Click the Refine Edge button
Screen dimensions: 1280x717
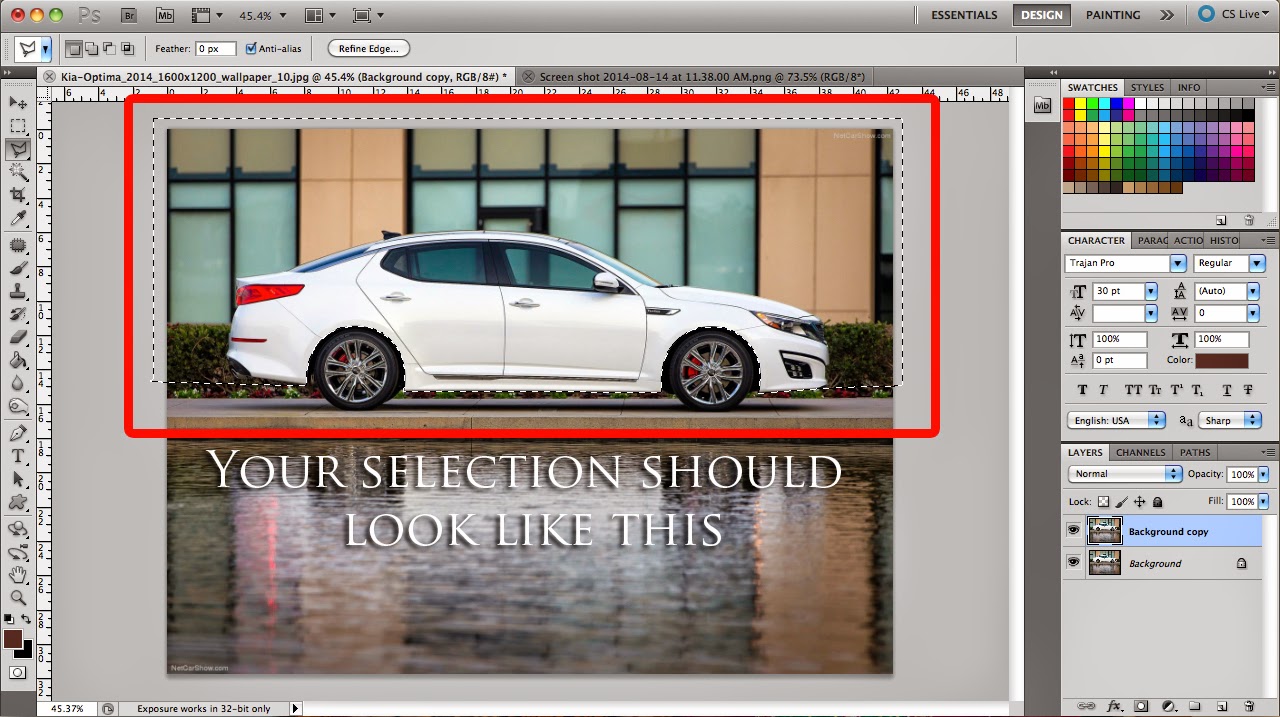[x=368, y=48]
